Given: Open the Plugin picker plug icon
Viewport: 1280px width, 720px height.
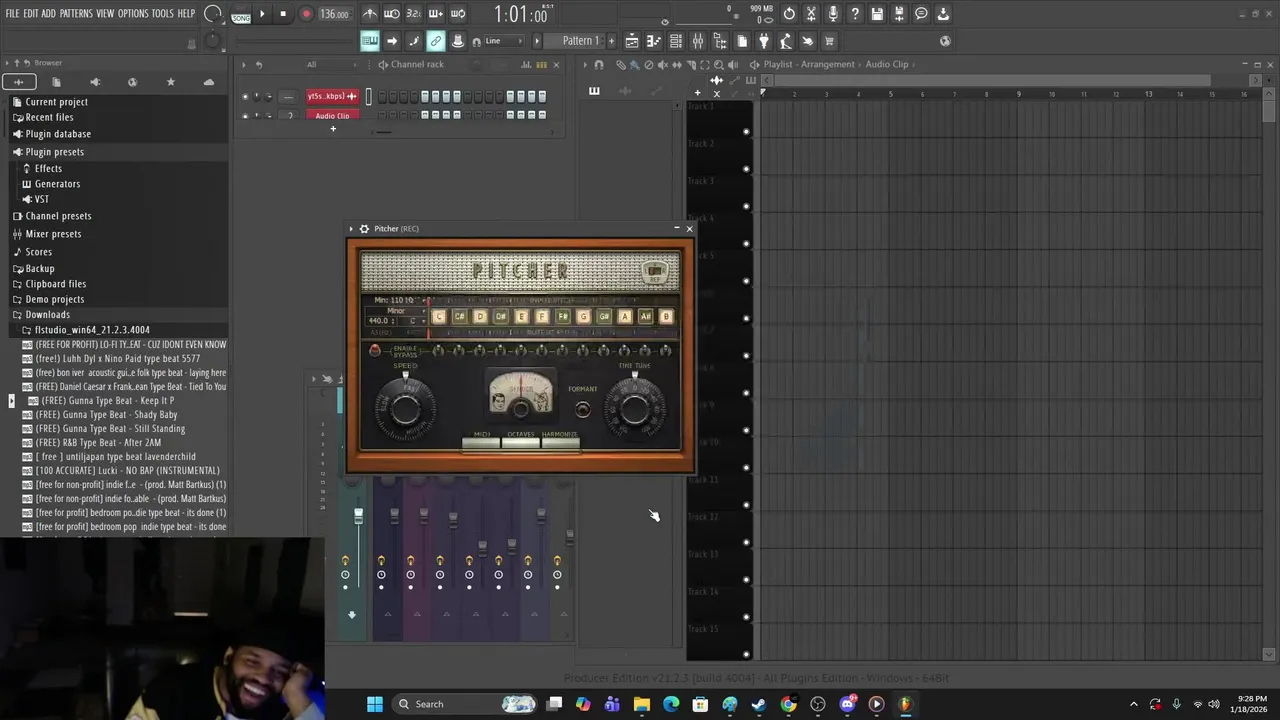Looking at the screenshot, I should (763, 41).
